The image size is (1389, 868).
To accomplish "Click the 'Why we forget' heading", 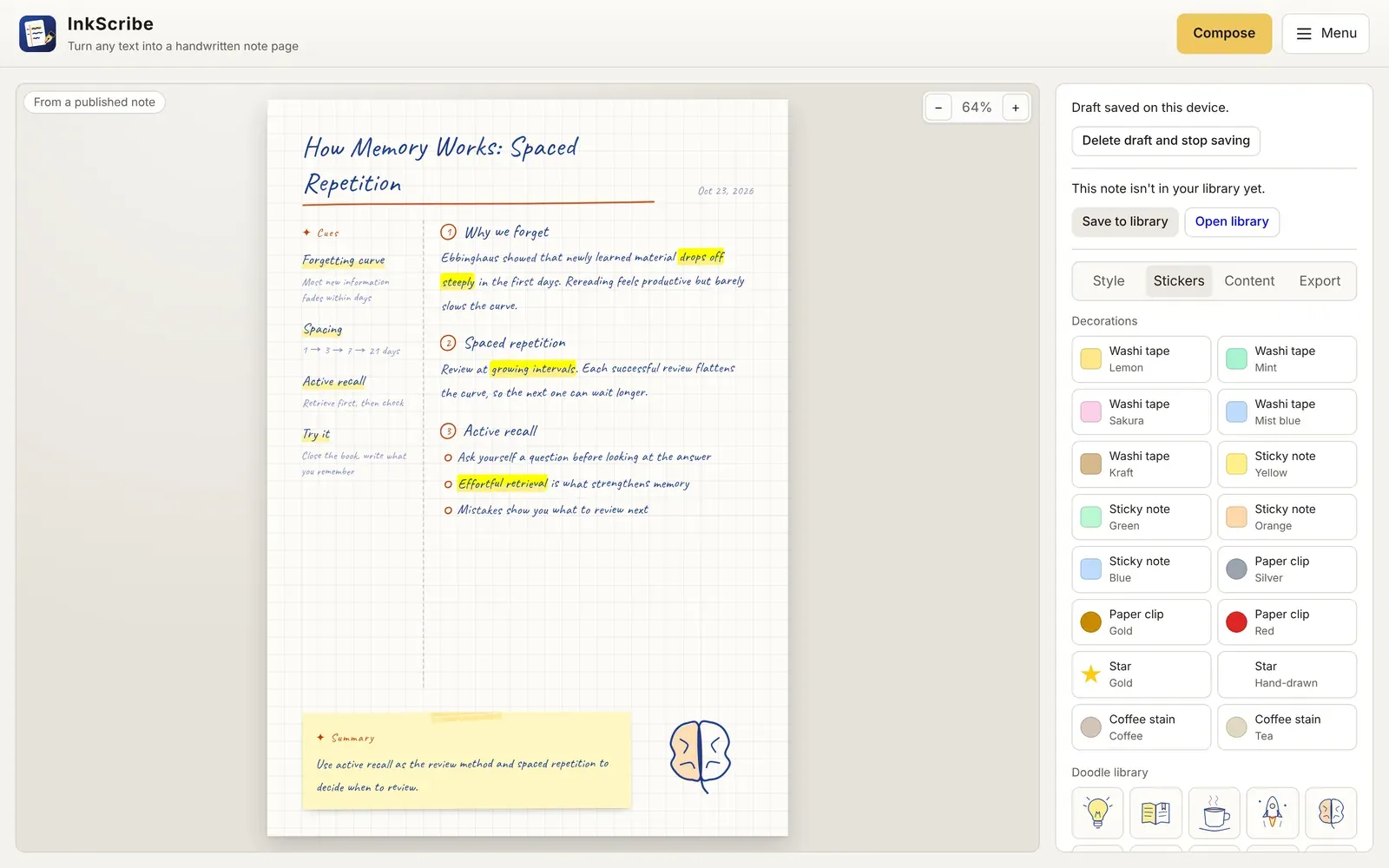I will [507, 232].
